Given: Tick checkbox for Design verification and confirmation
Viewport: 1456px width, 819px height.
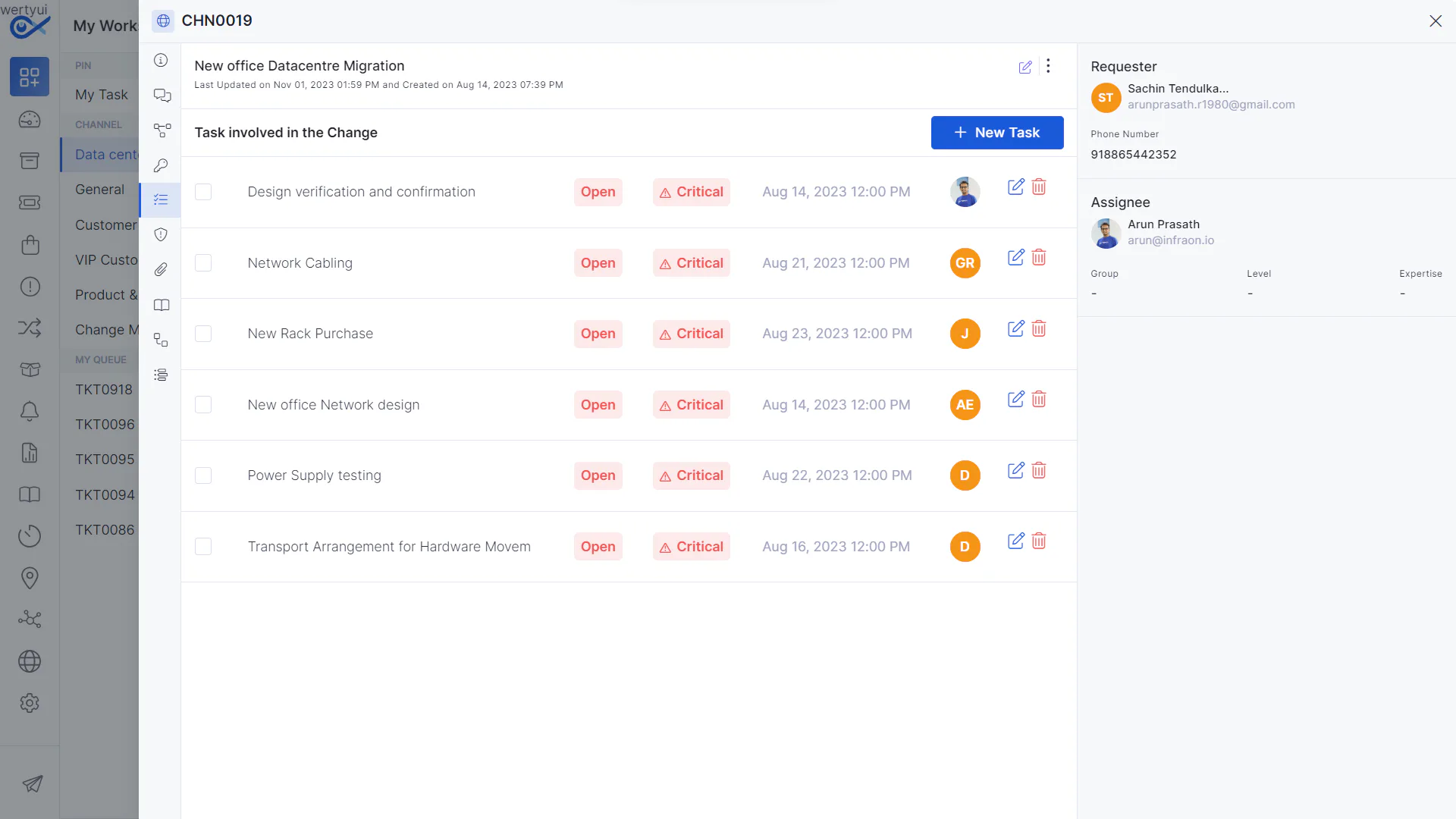Looking at the screenshot, I should pyautogui.click(x=203, y=192).
